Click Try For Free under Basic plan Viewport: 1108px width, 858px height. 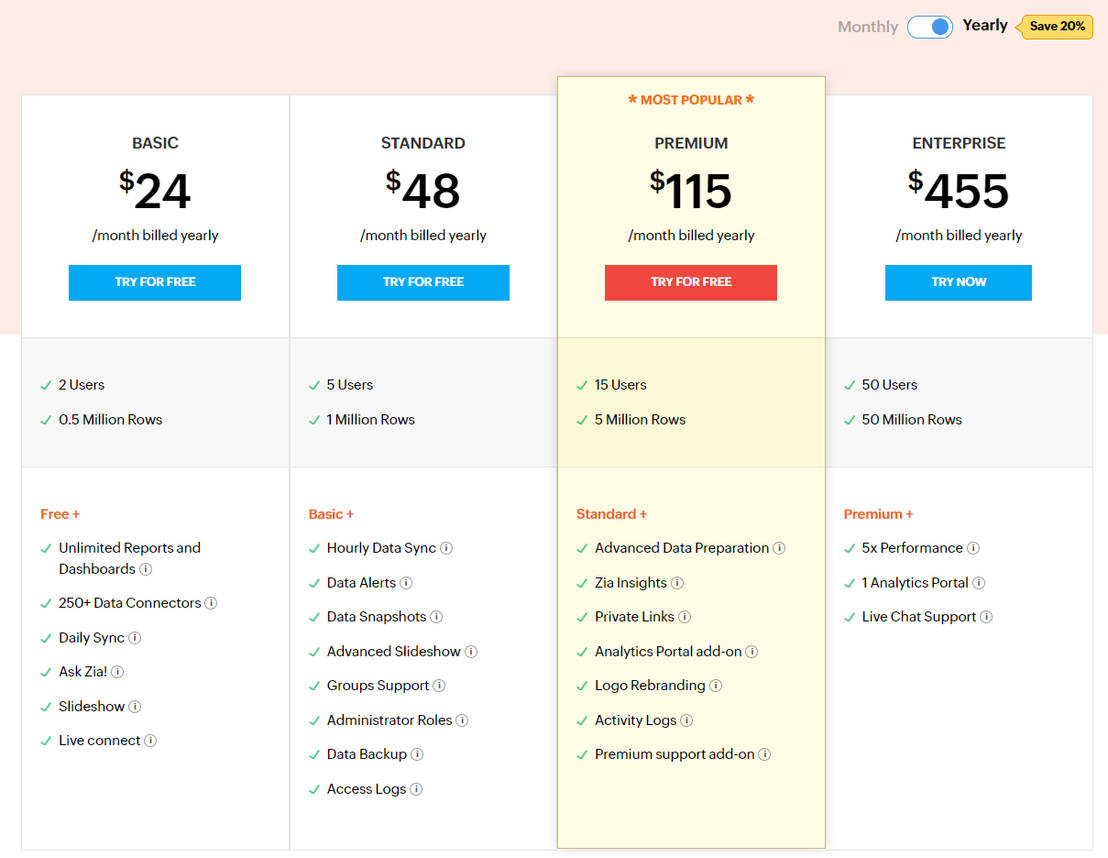pos(155,282)
